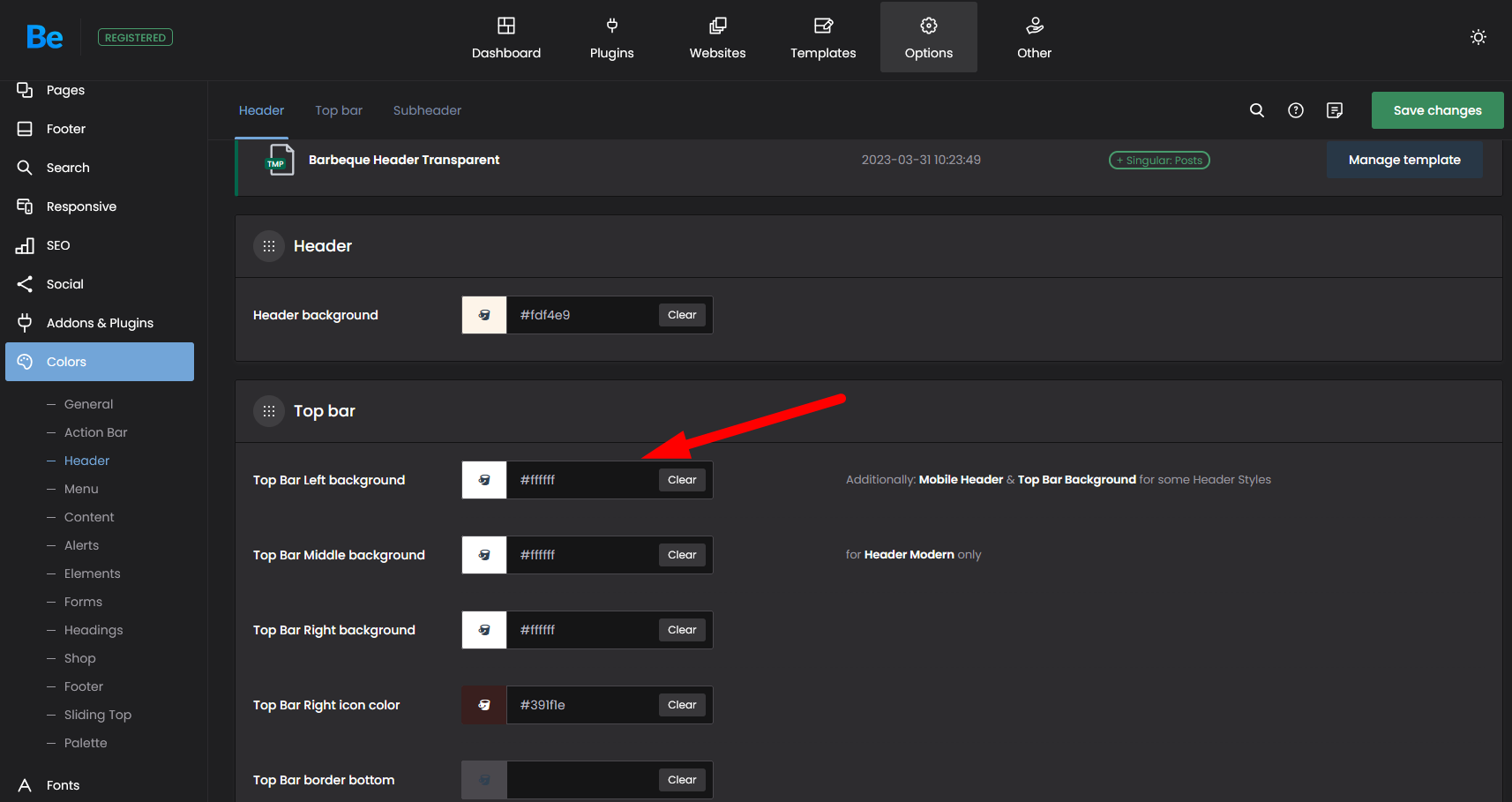
Task: Toggle light/dark mode sun icon
Action: (x=1478, y=37)
